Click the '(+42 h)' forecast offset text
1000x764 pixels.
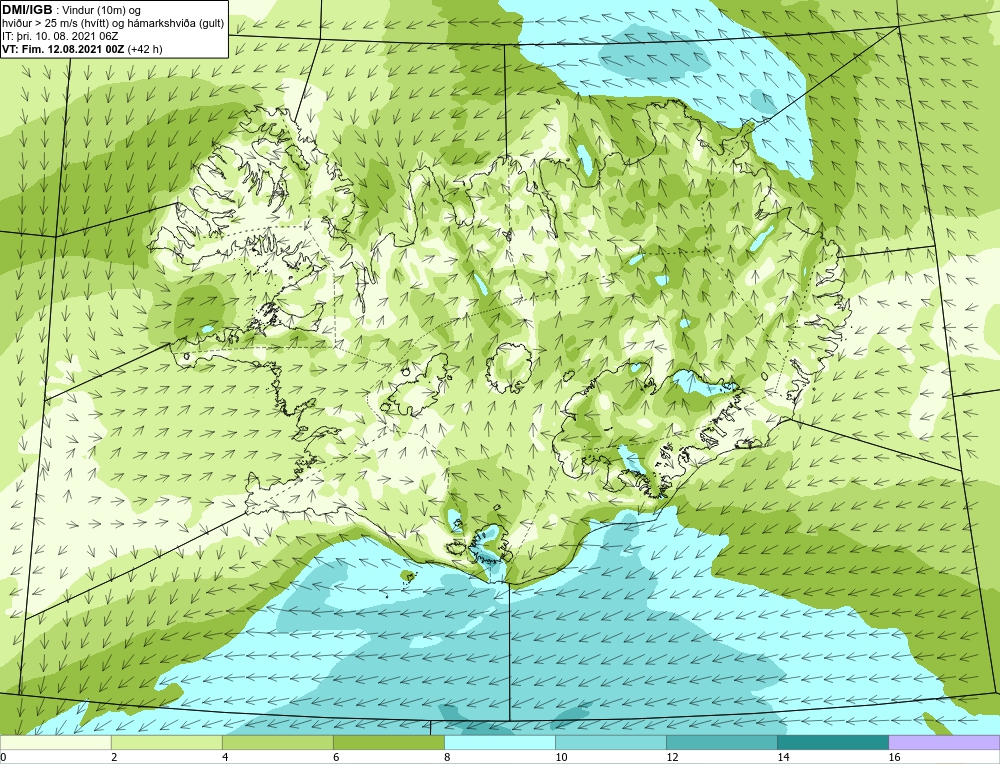tap(145, 49)
